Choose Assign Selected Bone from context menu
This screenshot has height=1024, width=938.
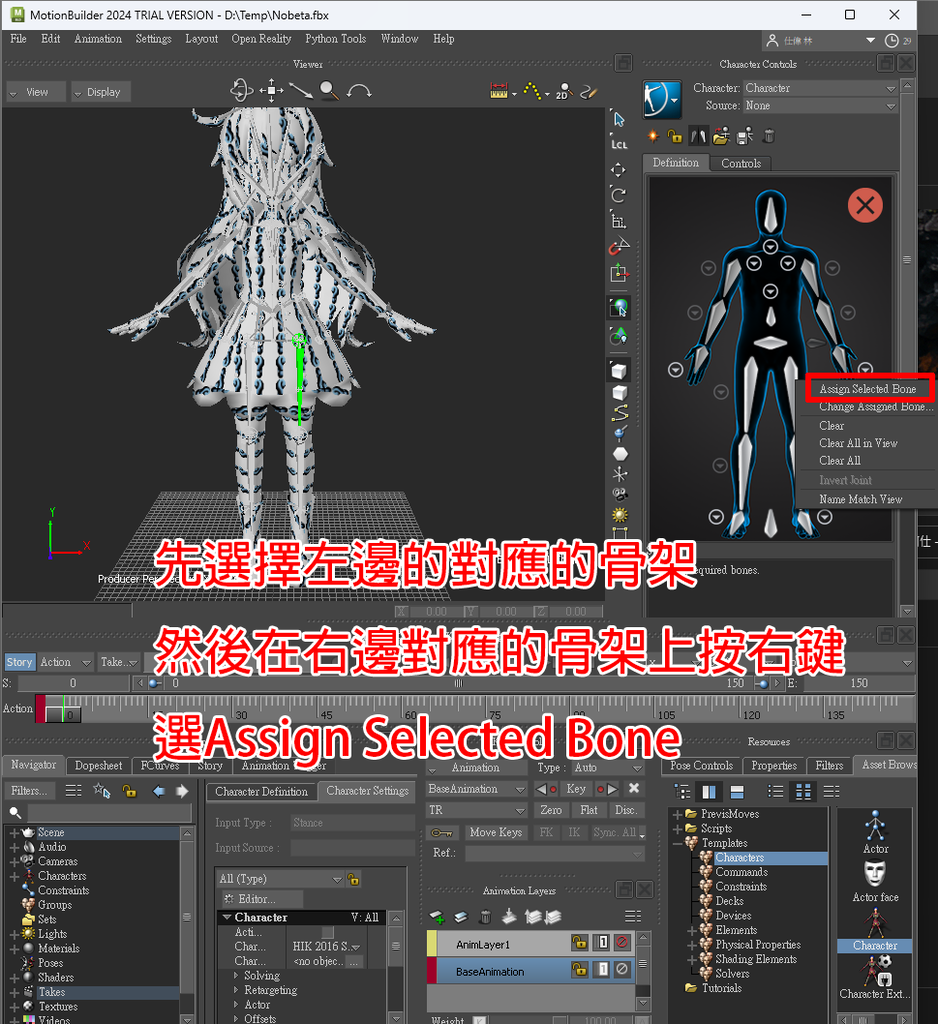(867, 389)
